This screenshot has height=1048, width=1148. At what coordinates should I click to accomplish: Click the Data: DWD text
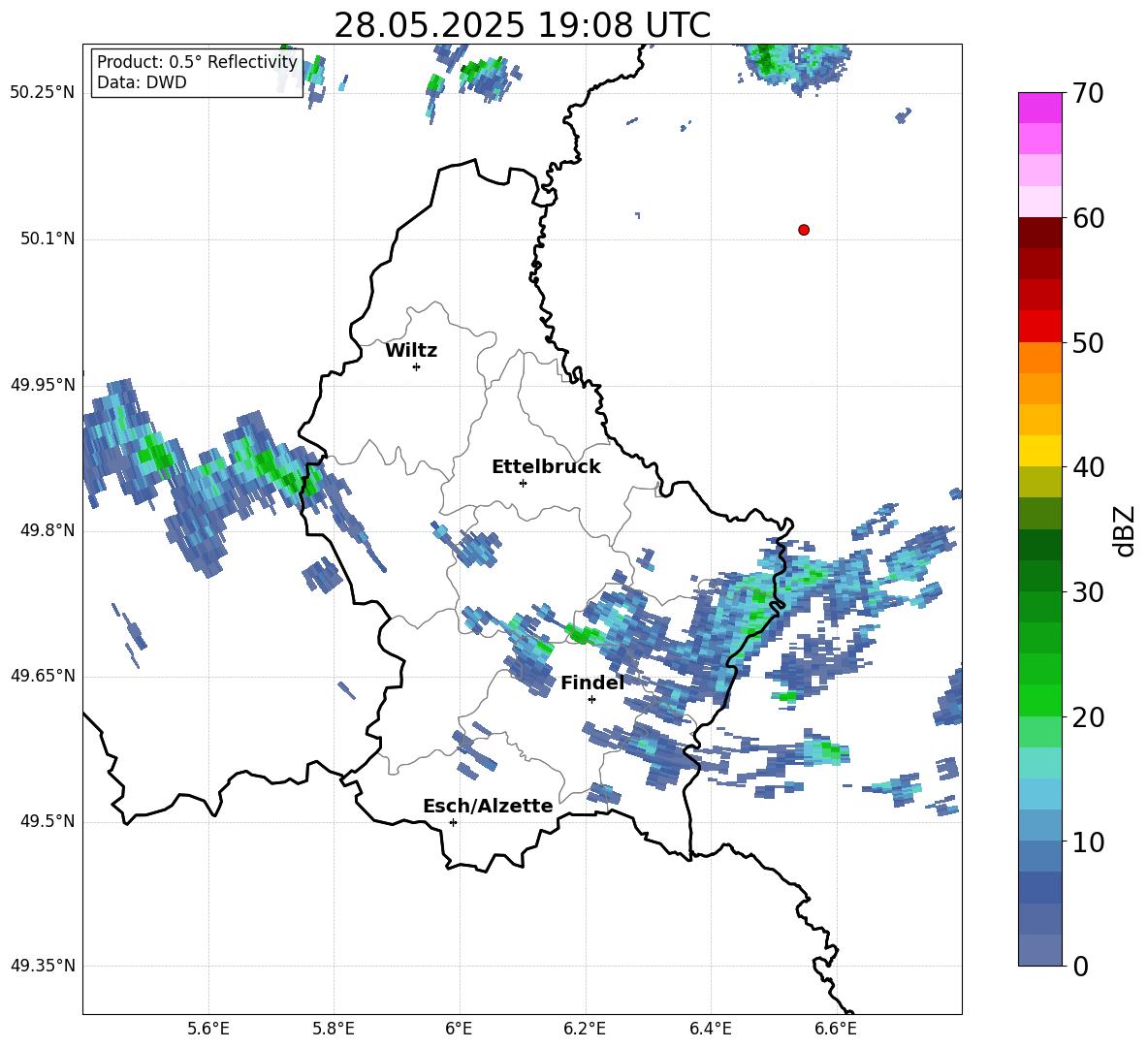click(x=142, y=82)
